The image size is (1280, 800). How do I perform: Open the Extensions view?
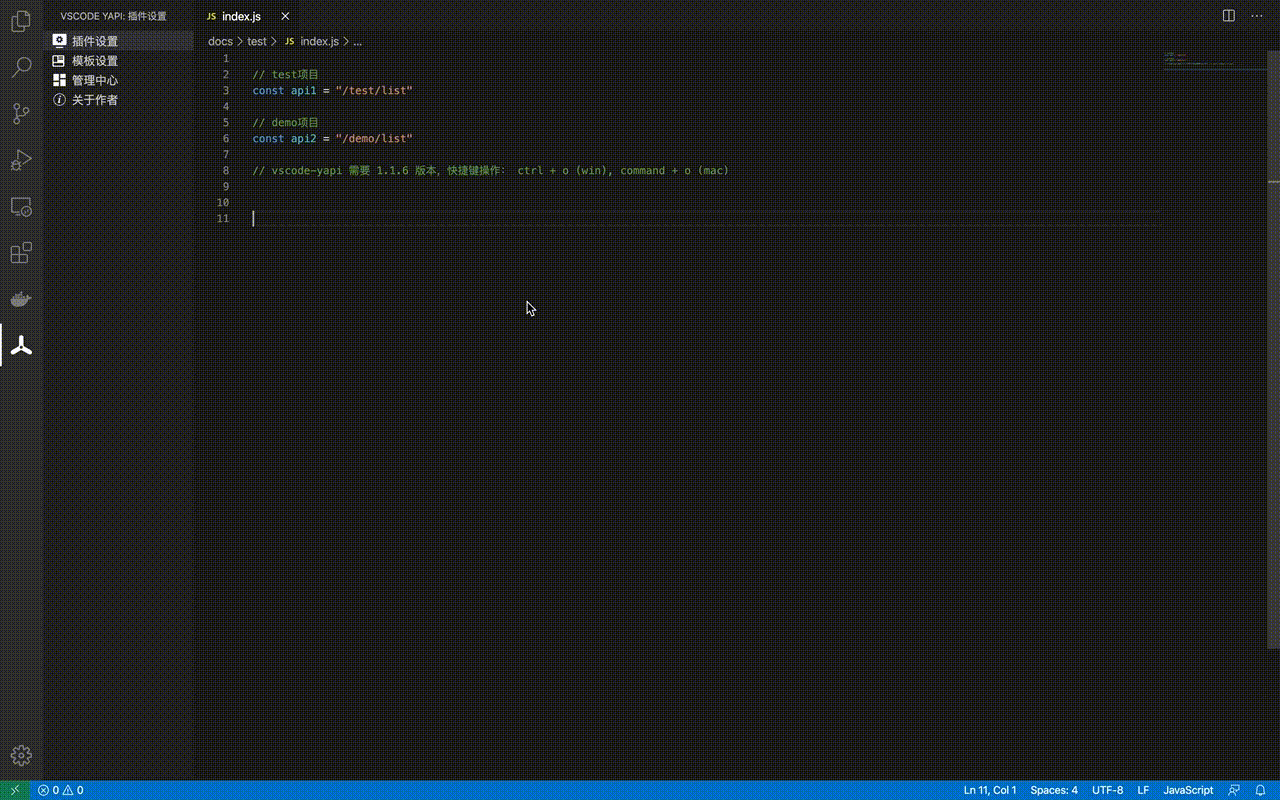tap(21, 253)
